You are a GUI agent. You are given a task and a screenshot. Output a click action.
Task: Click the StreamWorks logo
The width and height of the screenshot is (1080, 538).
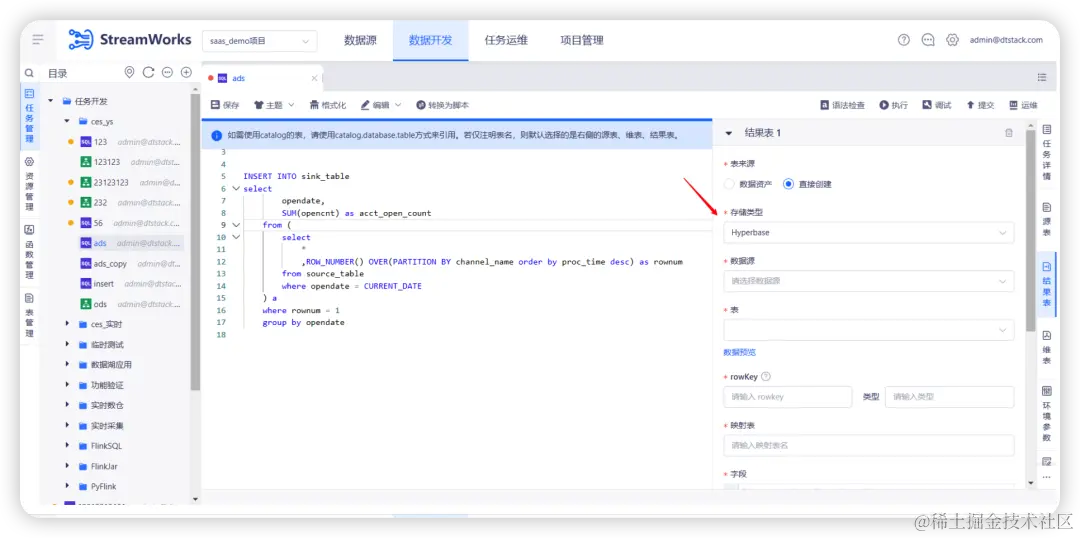click(x=130, y=40)
